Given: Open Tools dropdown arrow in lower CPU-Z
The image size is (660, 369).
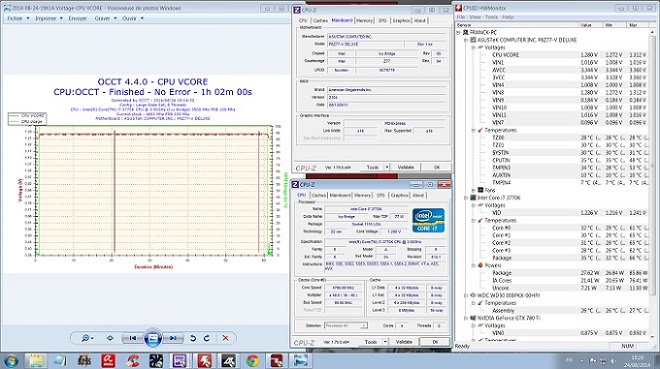Looking at the screenshot, I should [x=386, y=342].
